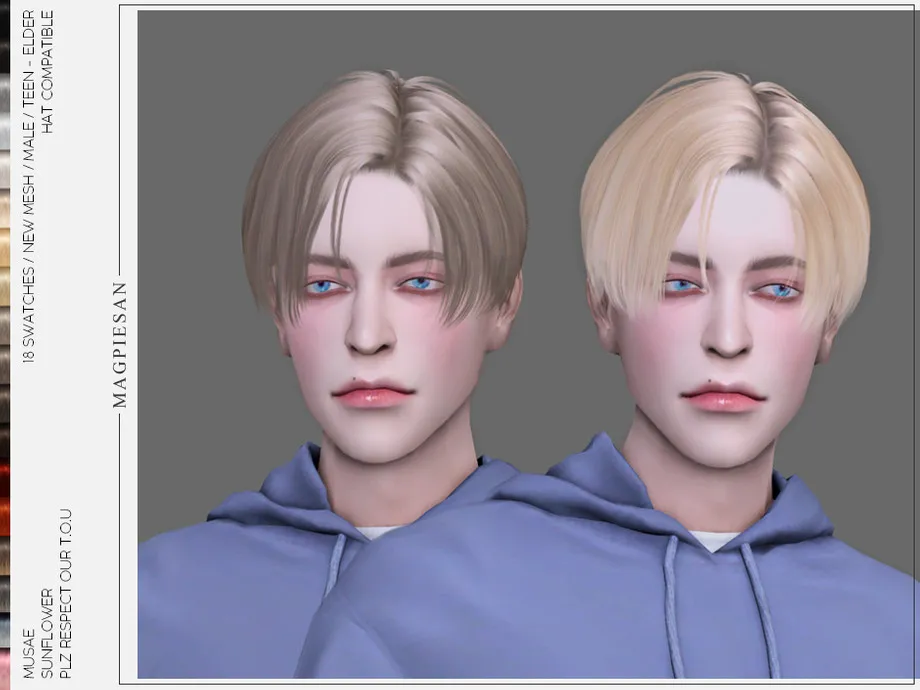Click the right model's face
This screenshot has height=690, width=920.
click(x=722, y=330)
